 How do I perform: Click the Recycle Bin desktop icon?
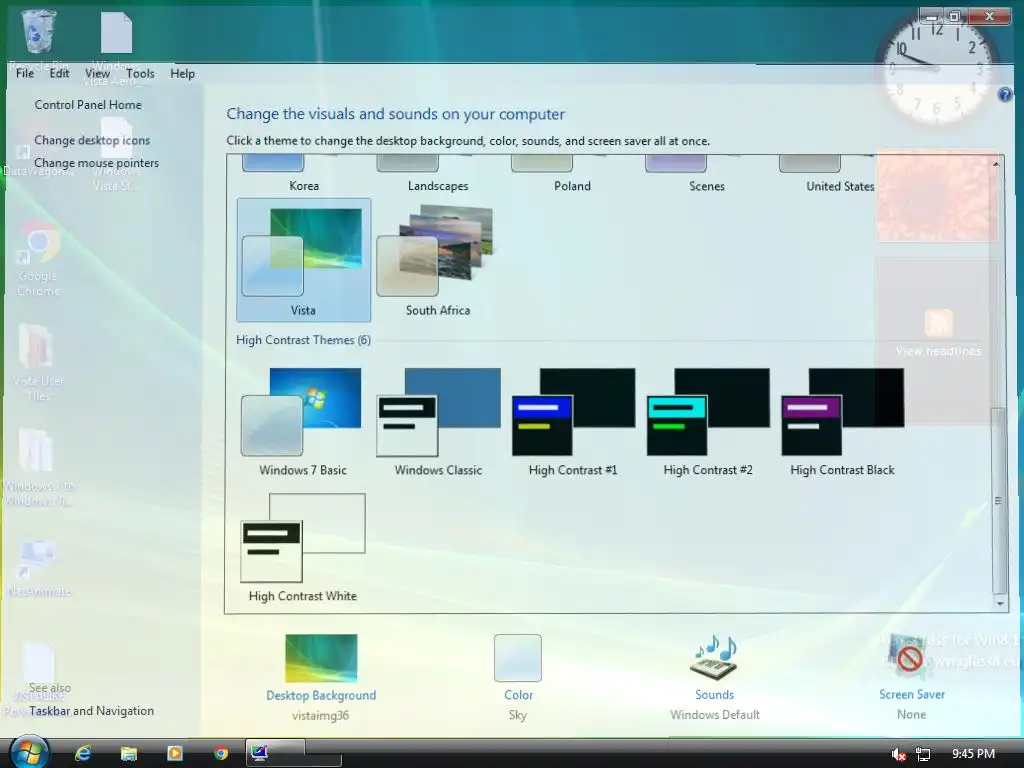click(x=39, y=39)
